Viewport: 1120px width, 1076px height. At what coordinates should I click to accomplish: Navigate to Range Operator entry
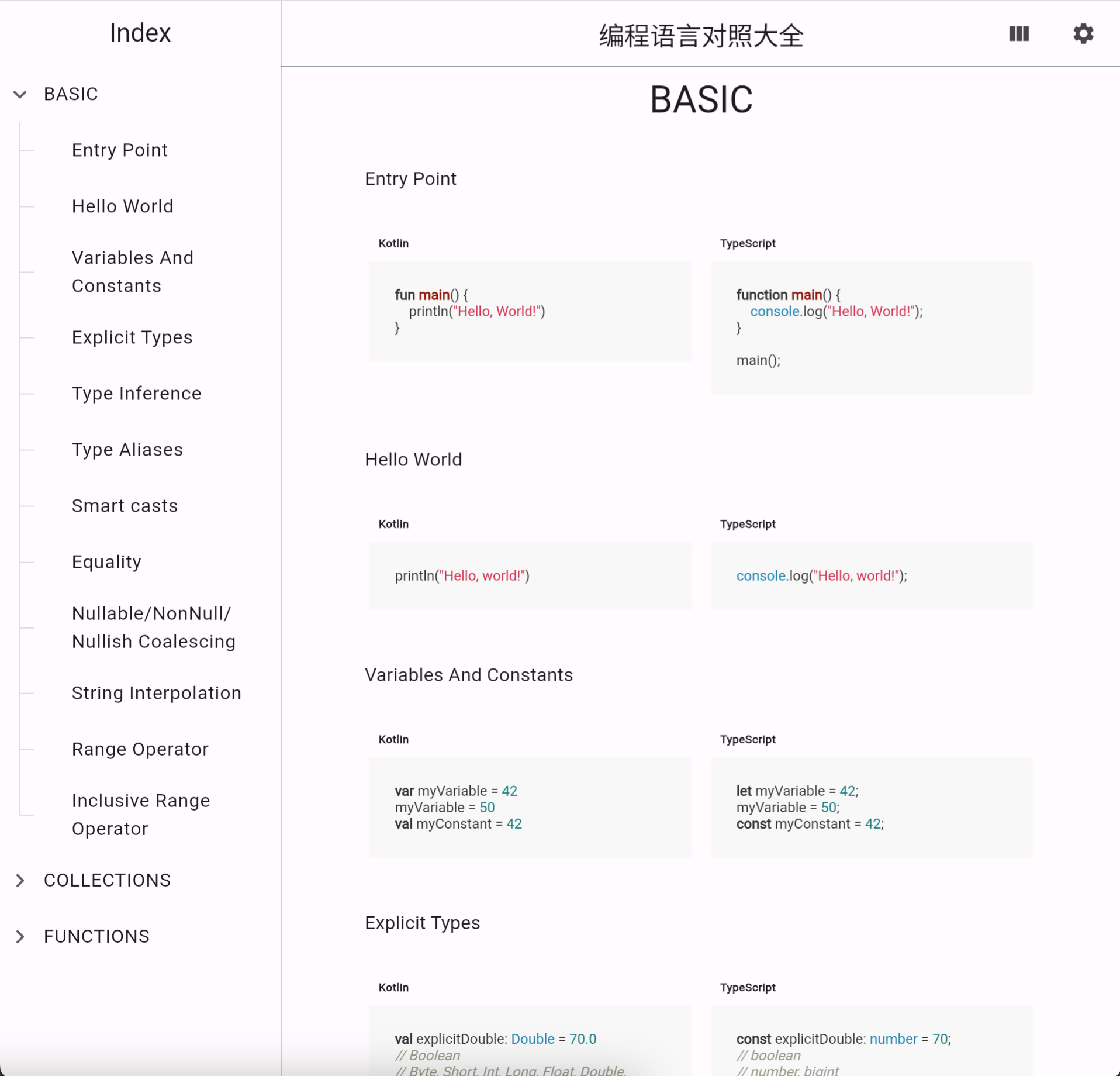[140, 749]
